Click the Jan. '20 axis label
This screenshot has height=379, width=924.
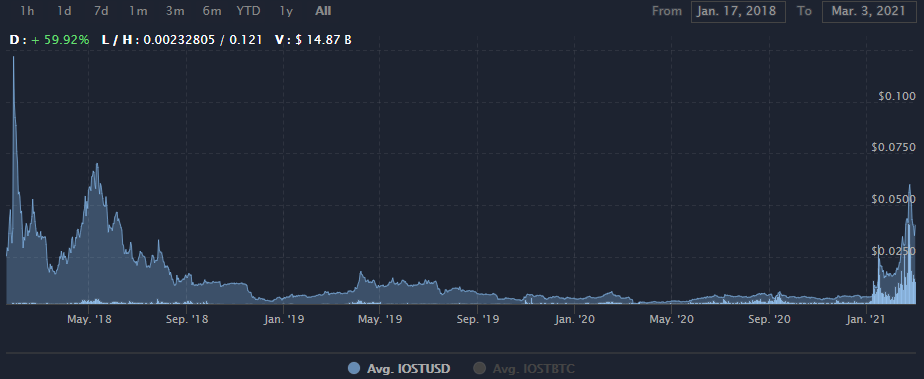point(575,319)
